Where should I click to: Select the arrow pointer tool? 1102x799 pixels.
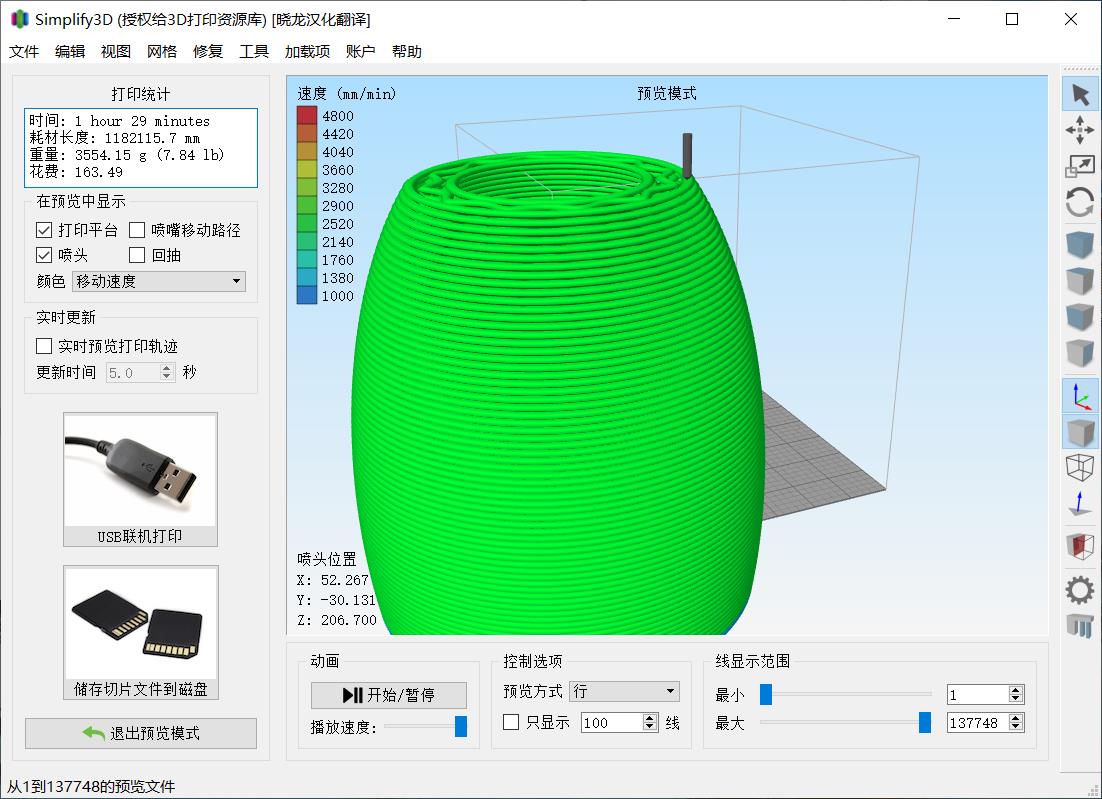pos(1080,94)
